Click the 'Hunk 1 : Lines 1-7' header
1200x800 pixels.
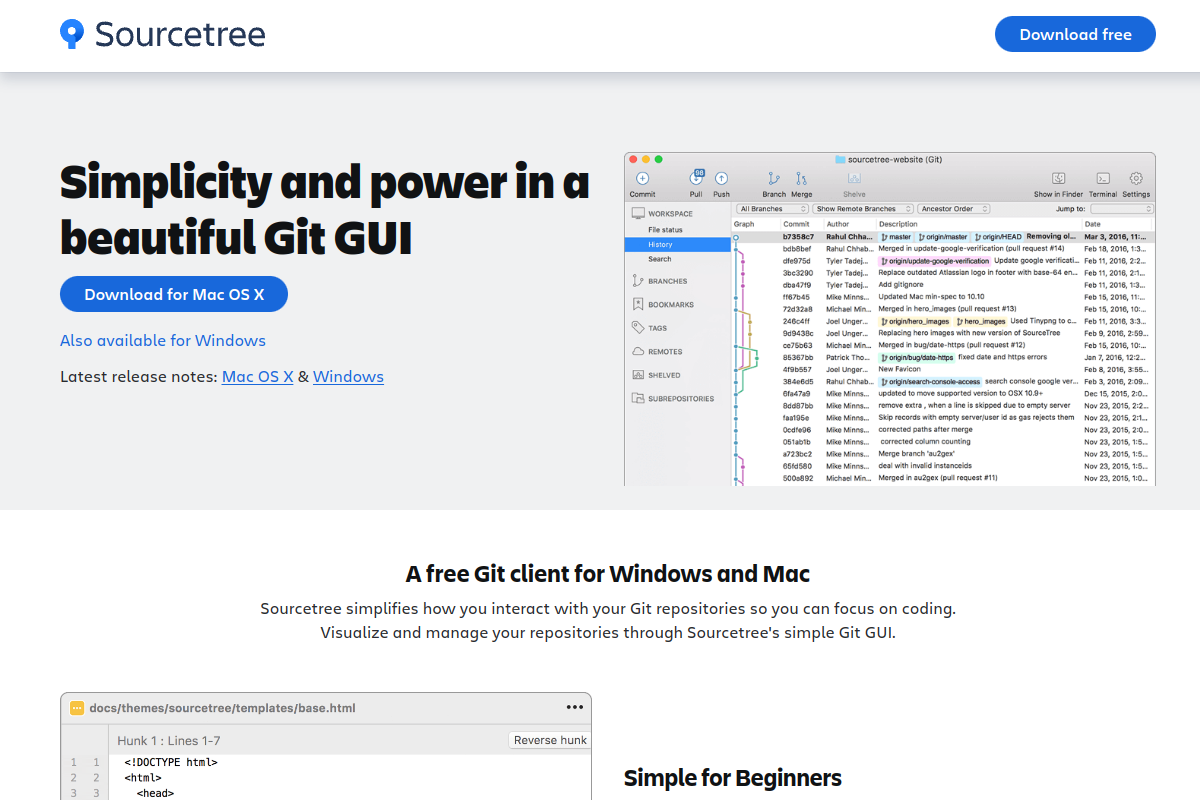tap(168, 741)
